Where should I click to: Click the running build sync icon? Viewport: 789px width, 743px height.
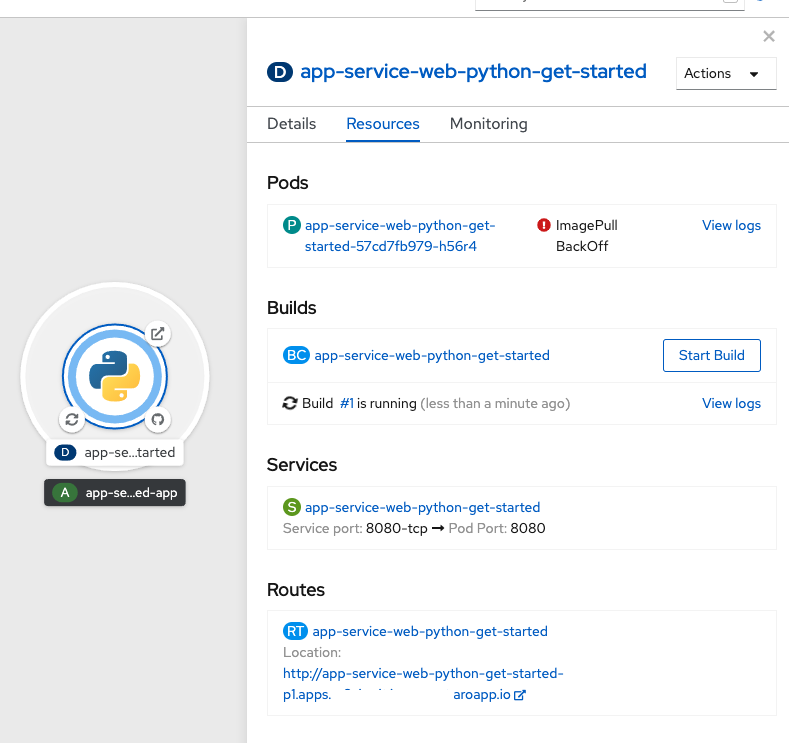[x=289, y=403]
